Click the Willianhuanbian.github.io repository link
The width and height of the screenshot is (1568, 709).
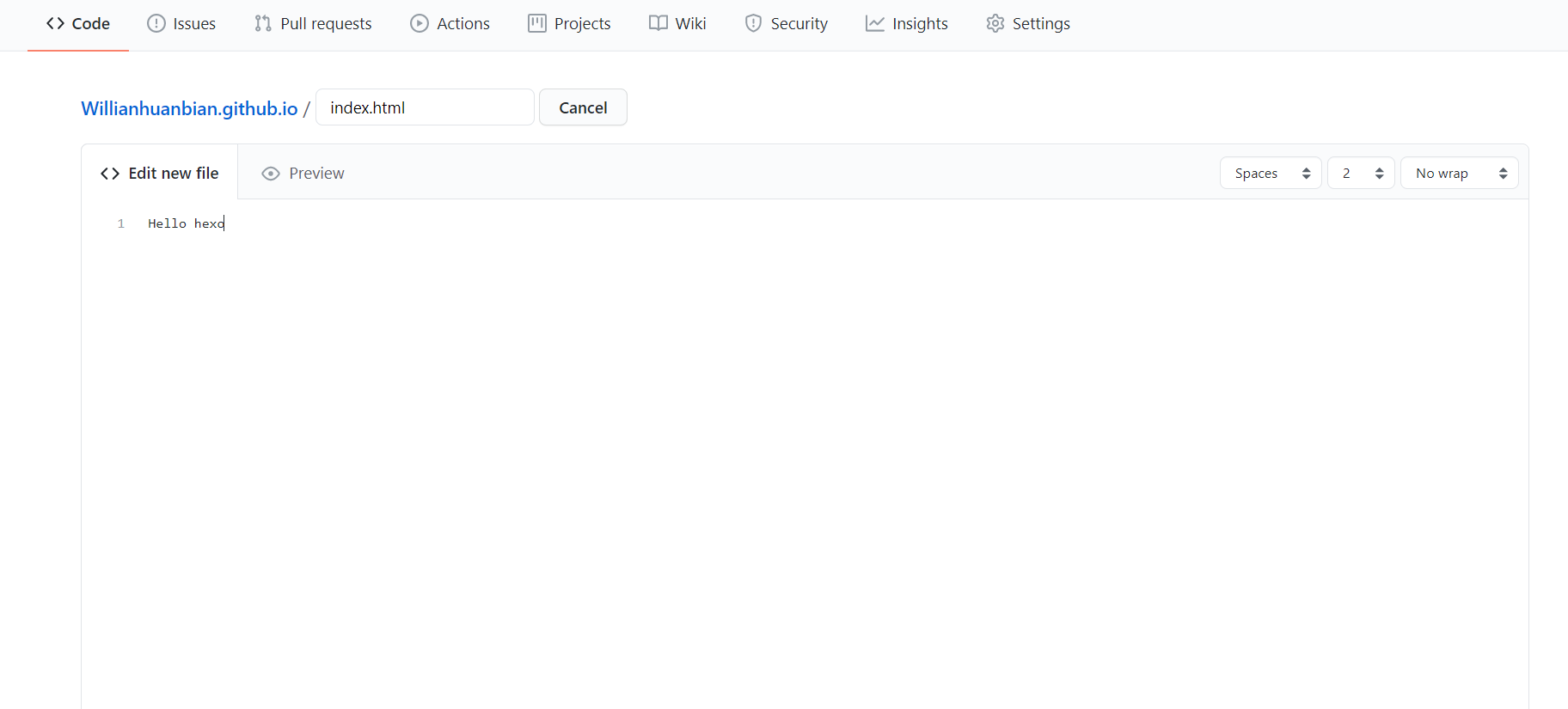coord(189,108)
